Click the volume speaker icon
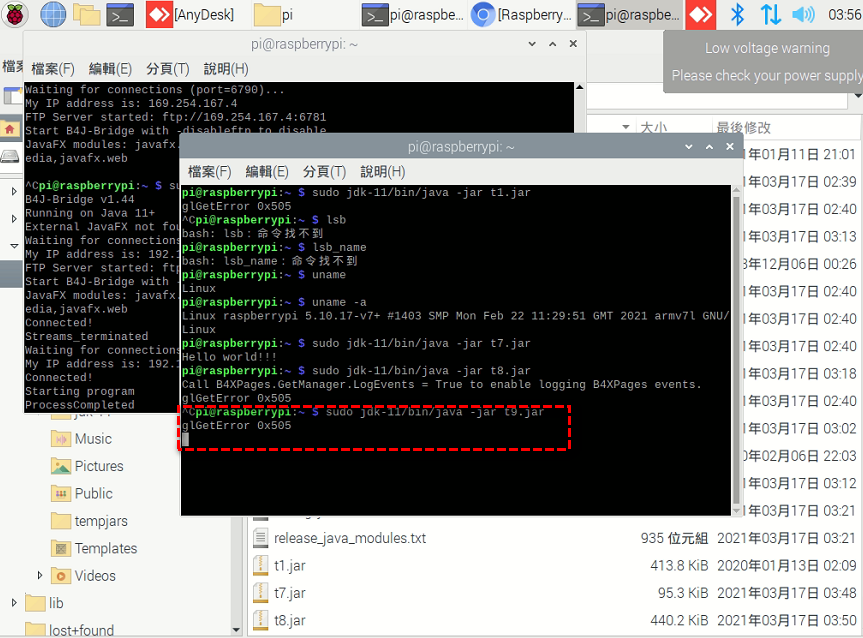The image size is (863, 638). click(803, 15)
